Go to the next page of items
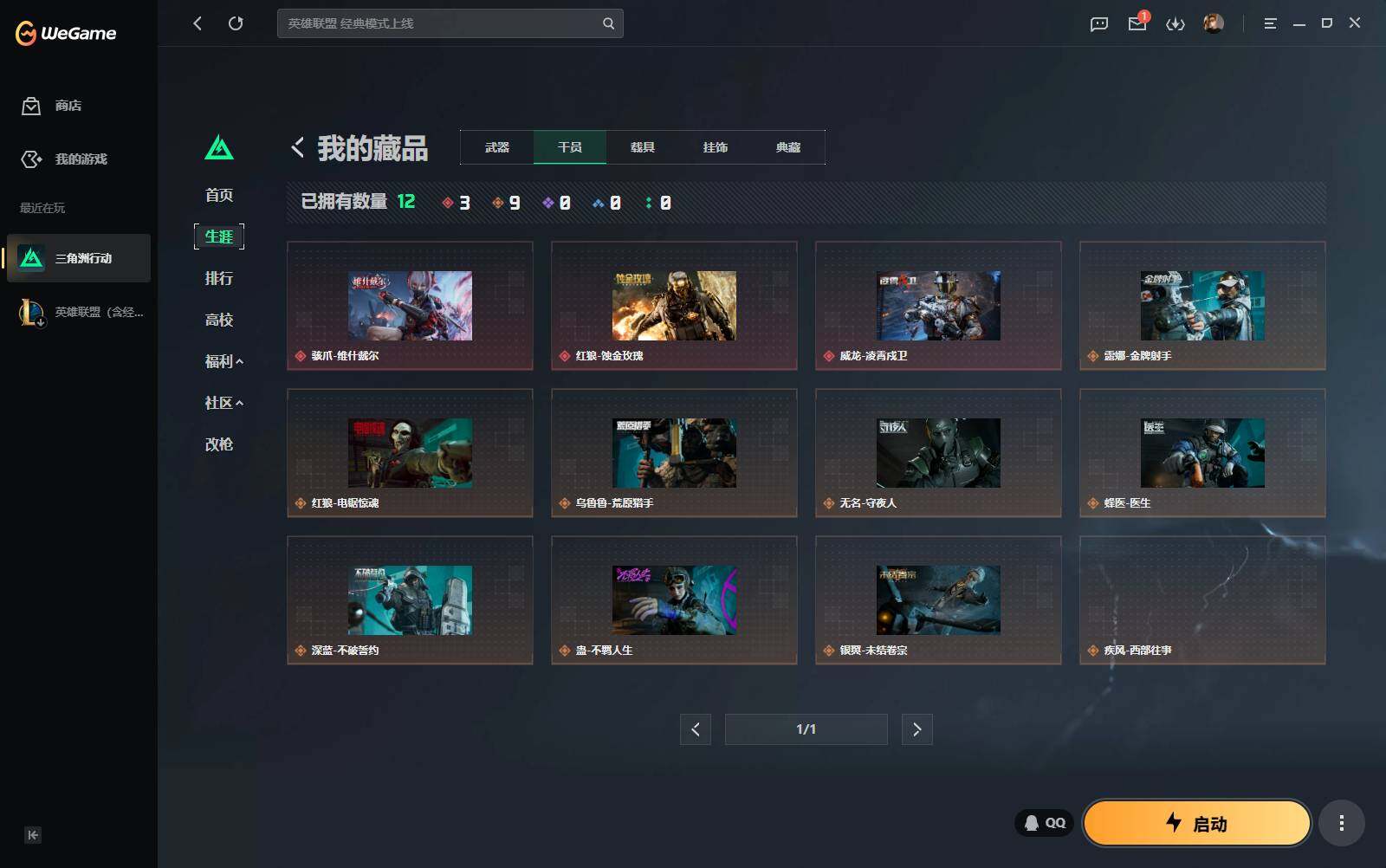Image resolution: width=1386 pixels, height=868 pixels. click(917, 729)
